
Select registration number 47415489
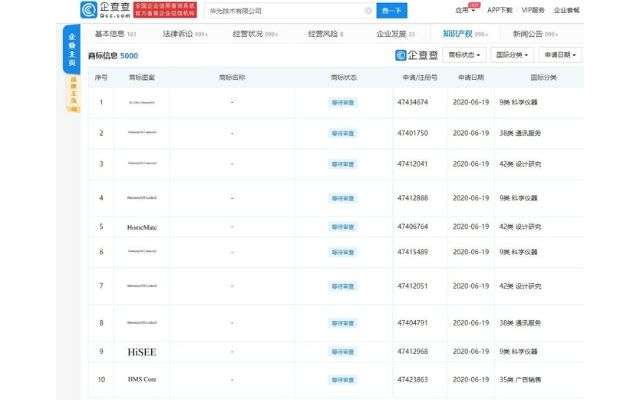pyautogui.click(x=413, y=252)
